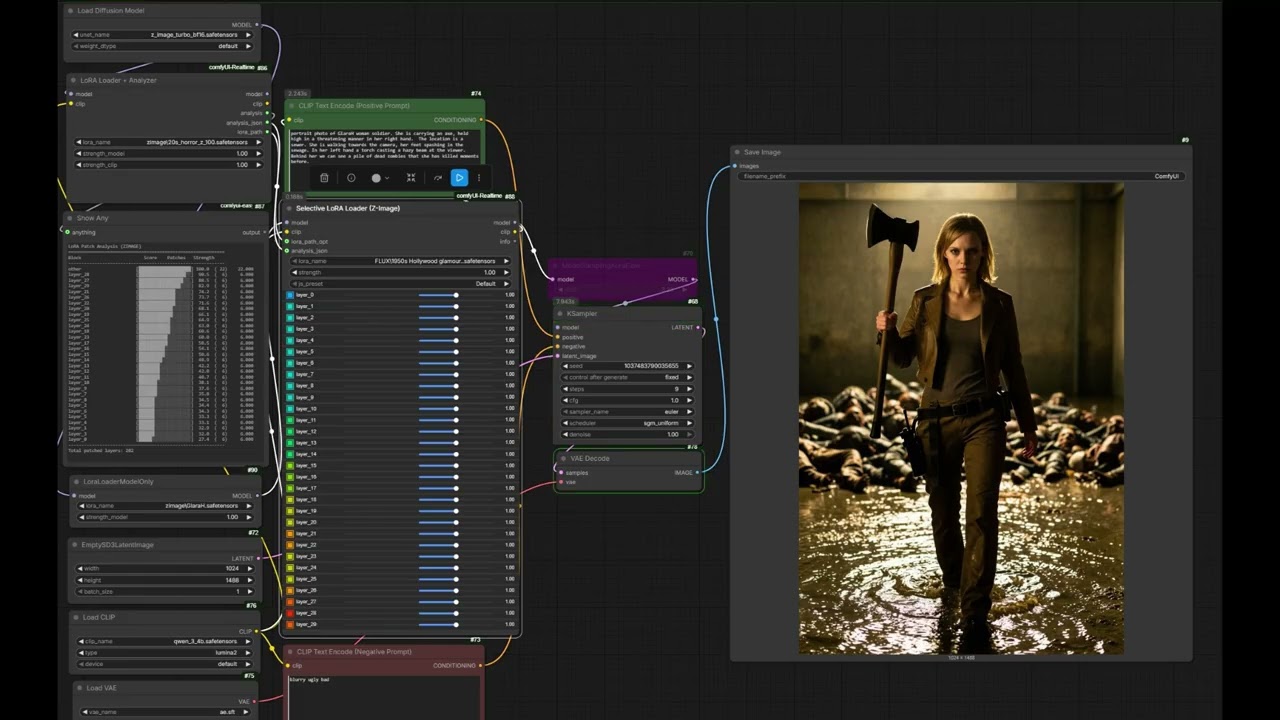Click the info icon in node toolbar
Screen dimensions: 1280x720
coord(351,178)
